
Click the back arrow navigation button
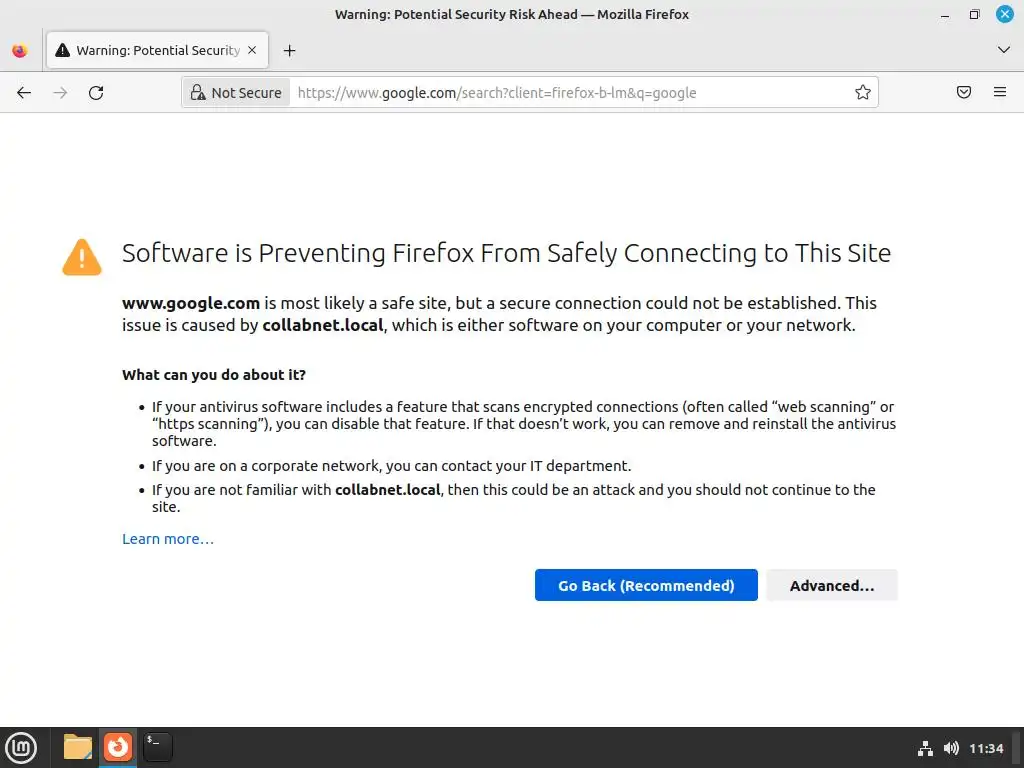click(24, 93)
